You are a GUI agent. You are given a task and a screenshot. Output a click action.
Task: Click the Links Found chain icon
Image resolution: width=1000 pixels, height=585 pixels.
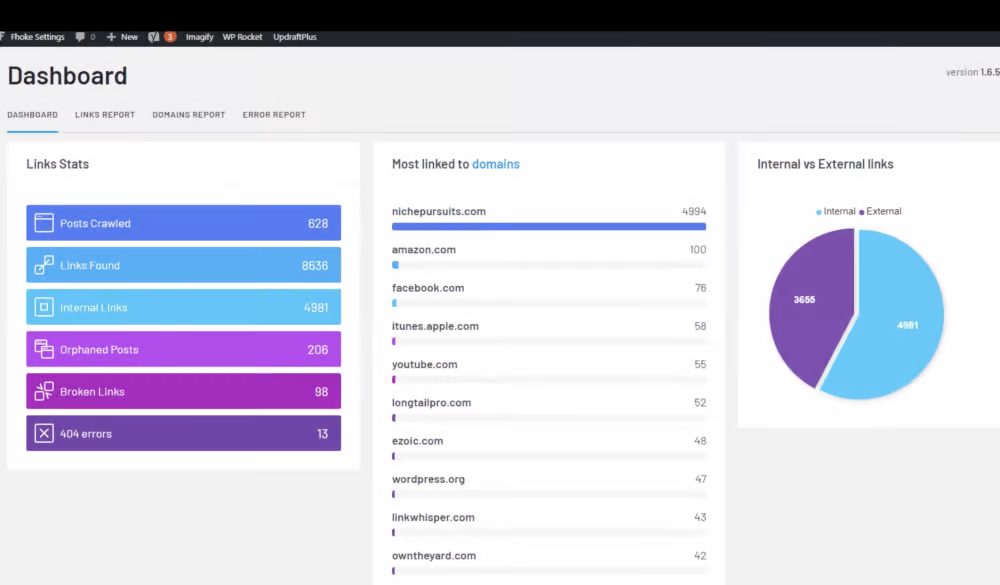(x=44, y=265)
